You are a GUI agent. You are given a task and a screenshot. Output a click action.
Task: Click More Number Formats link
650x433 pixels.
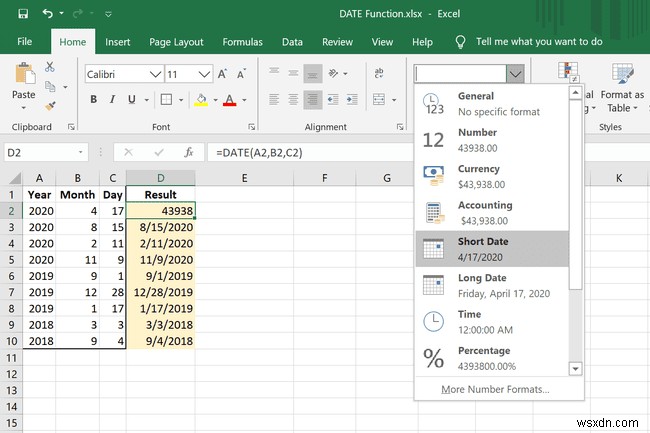tap(495, 389)
